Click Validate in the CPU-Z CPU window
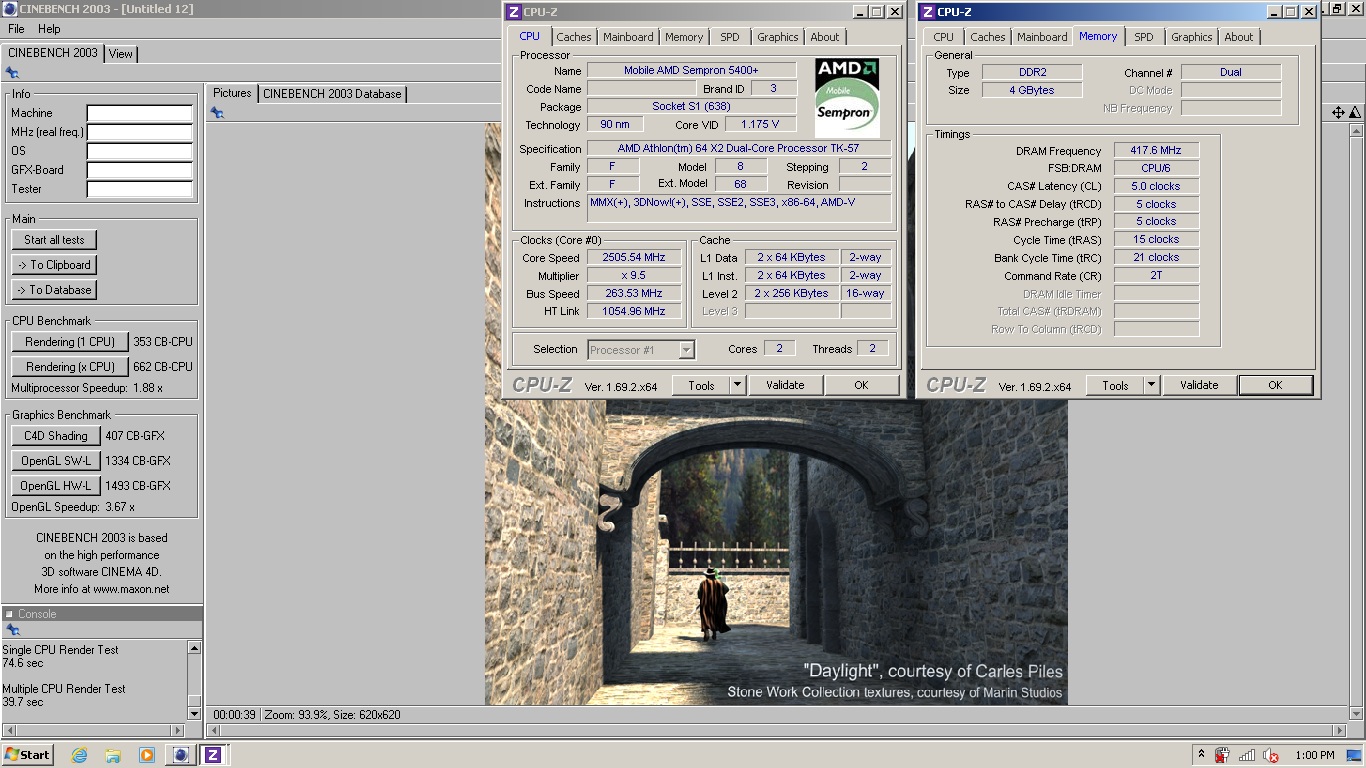The height and width of the screenshot is (768, 1366). (785, 385)
